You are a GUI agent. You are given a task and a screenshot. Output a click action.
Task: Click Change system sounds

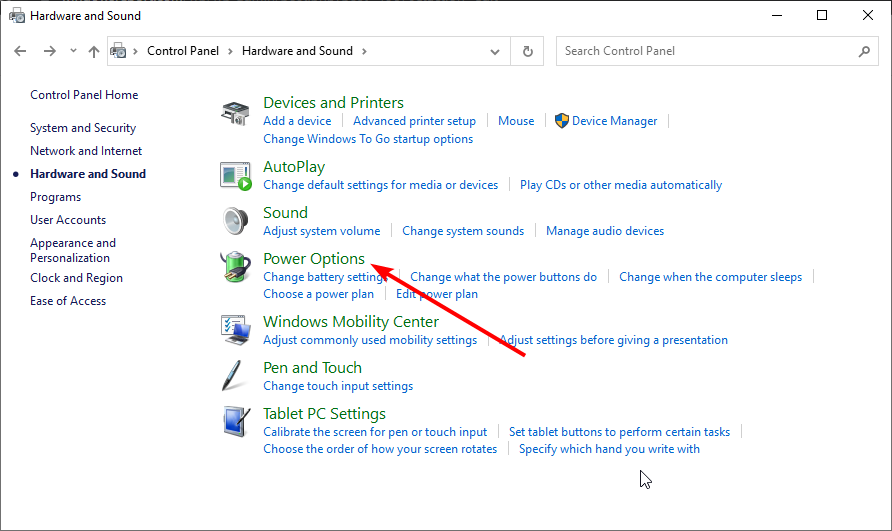(463, 231)
